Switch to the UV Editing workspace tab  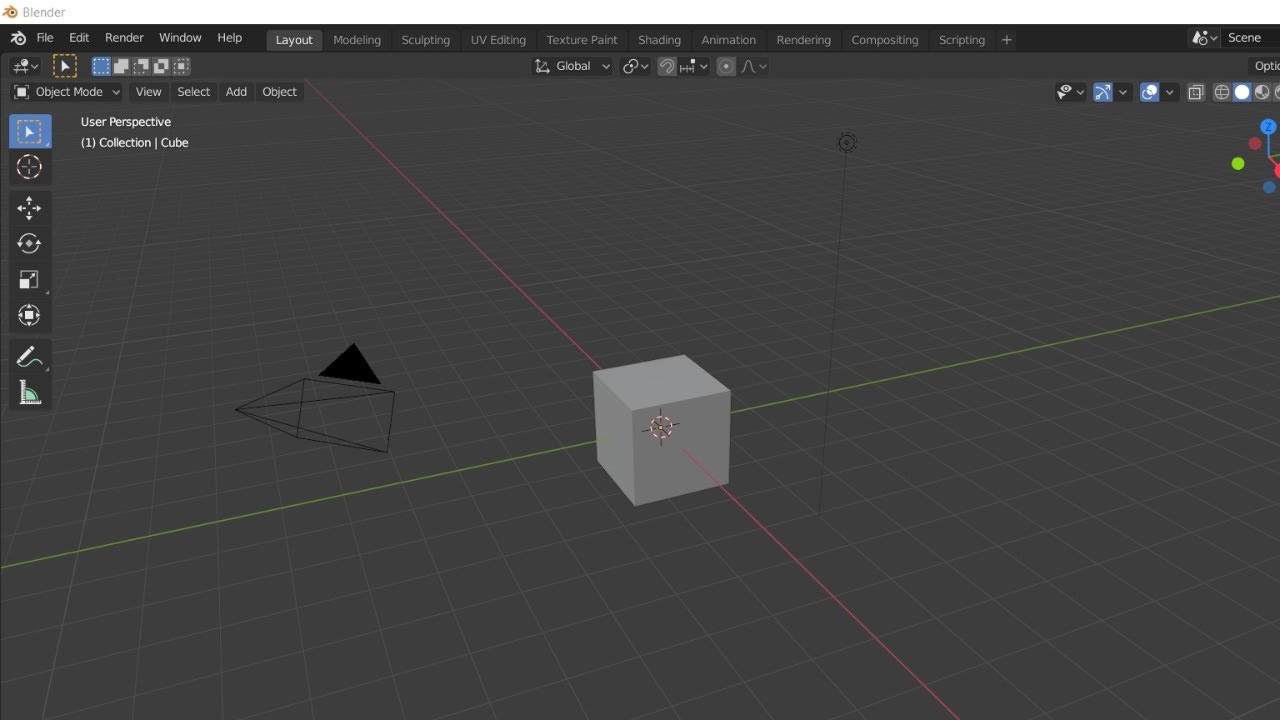coord(498,40)
